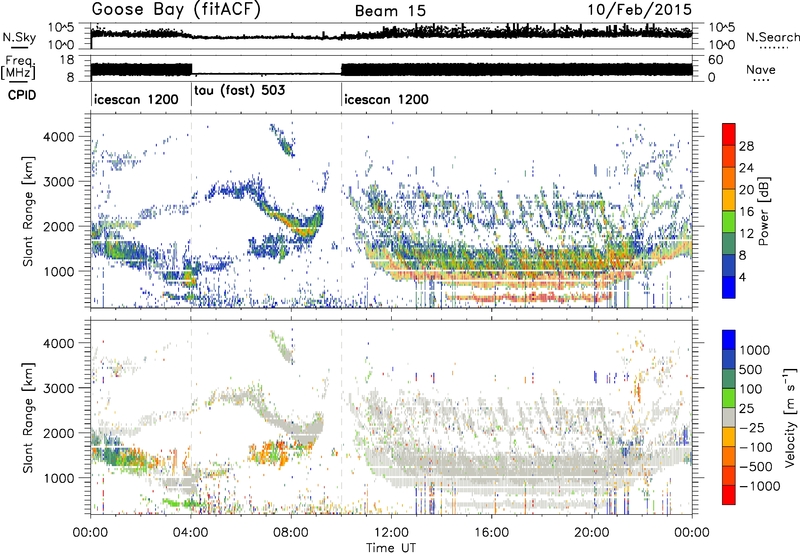Viewport: 800px width, 554px height.
Task: Click the "Freq. [MHz]" axis label
Action: coord(18,68)
